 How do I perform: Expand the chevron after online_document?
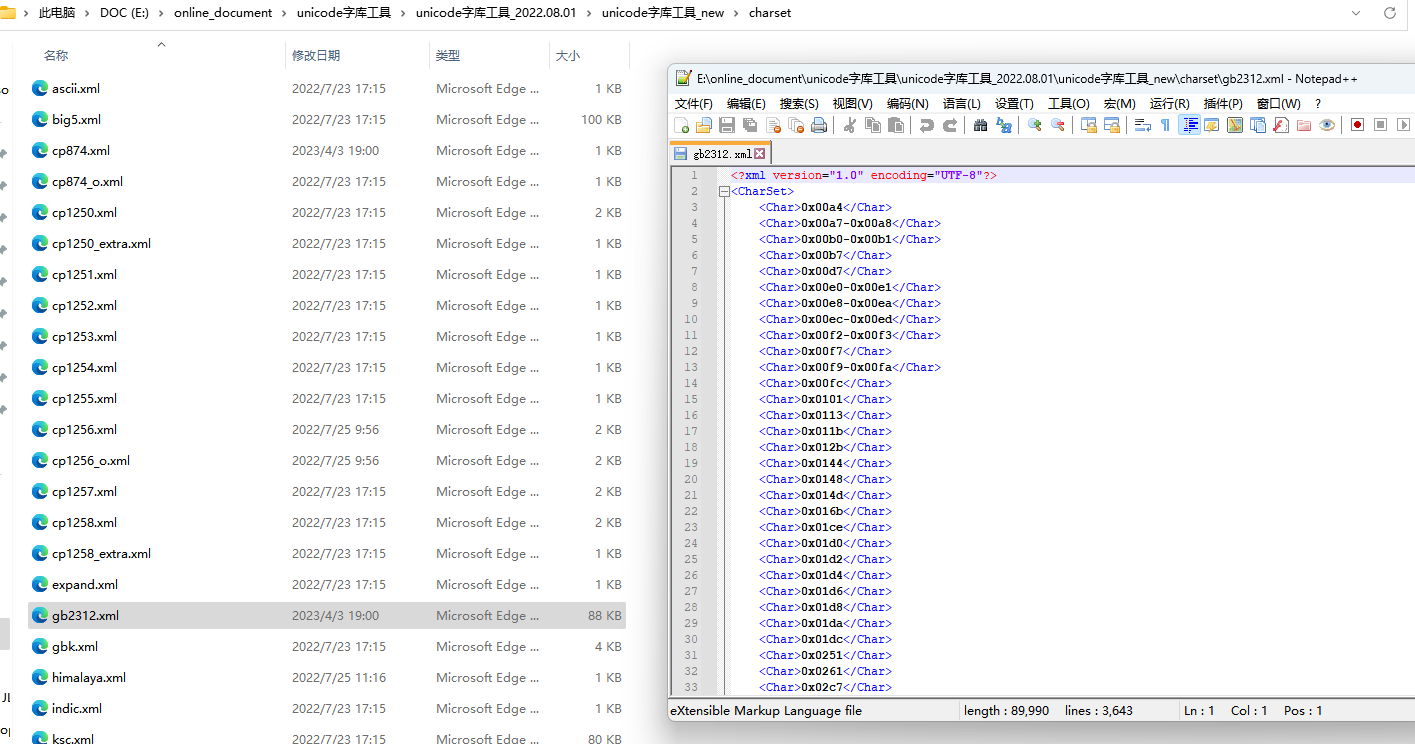pyautogui.click(x=285, y=13)
